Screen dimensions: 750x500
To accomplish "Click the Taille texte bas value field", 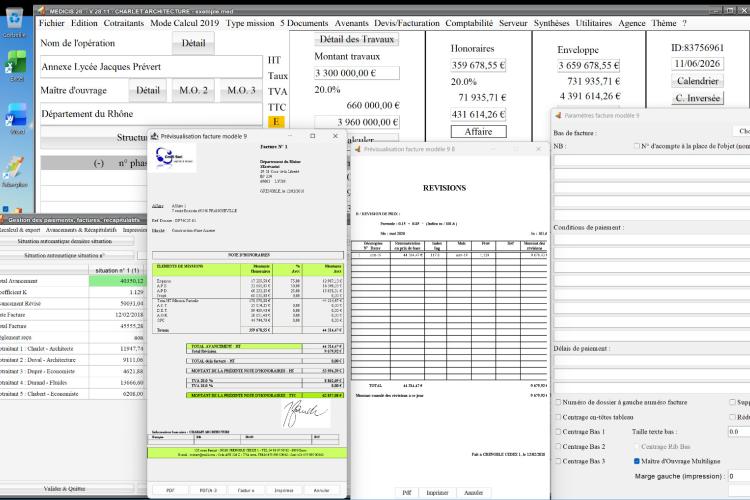I will [739, 432].
